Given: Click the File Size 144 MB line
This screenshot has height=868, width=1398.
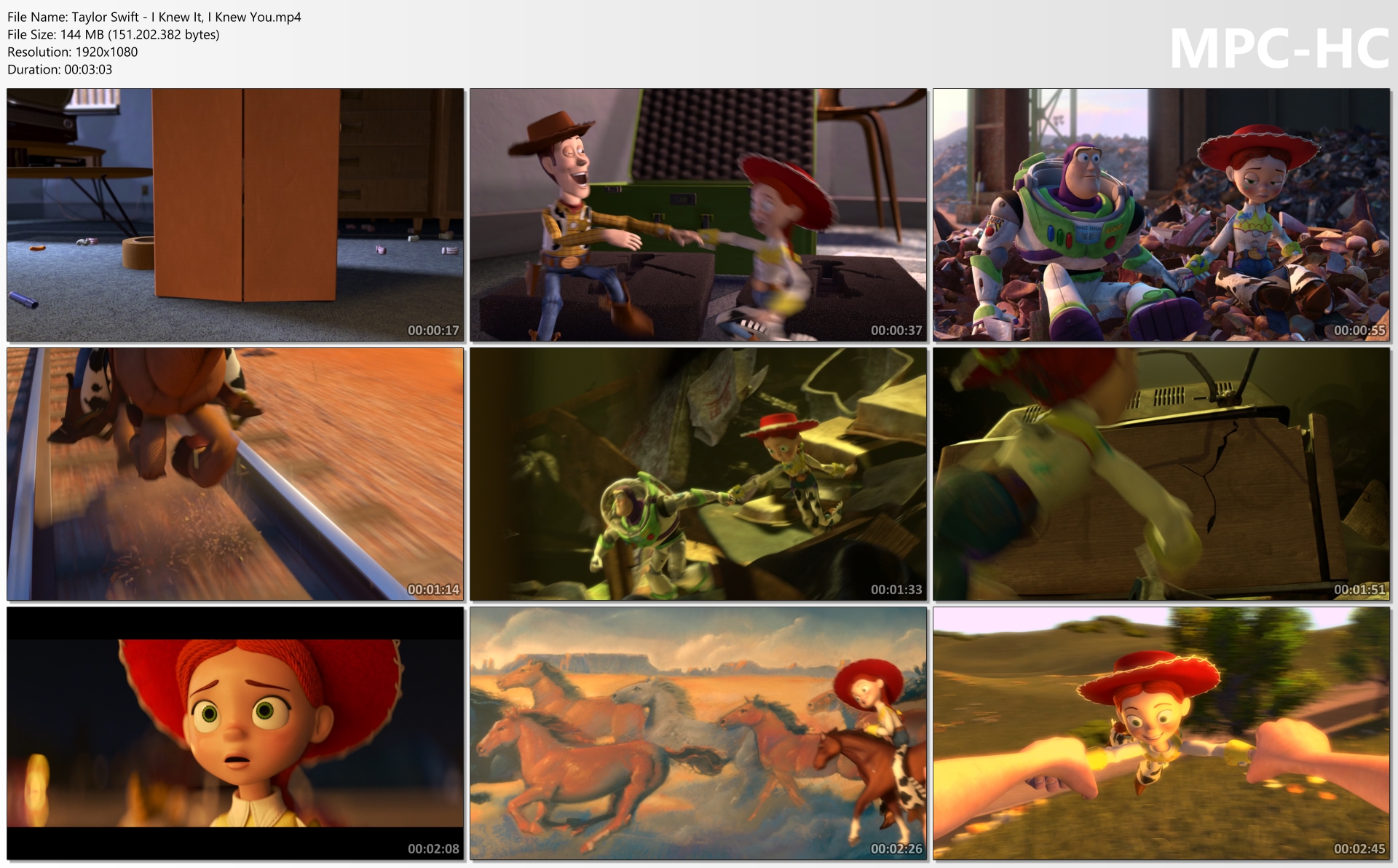Looking at the screenshot, I should tap(114, 34).
